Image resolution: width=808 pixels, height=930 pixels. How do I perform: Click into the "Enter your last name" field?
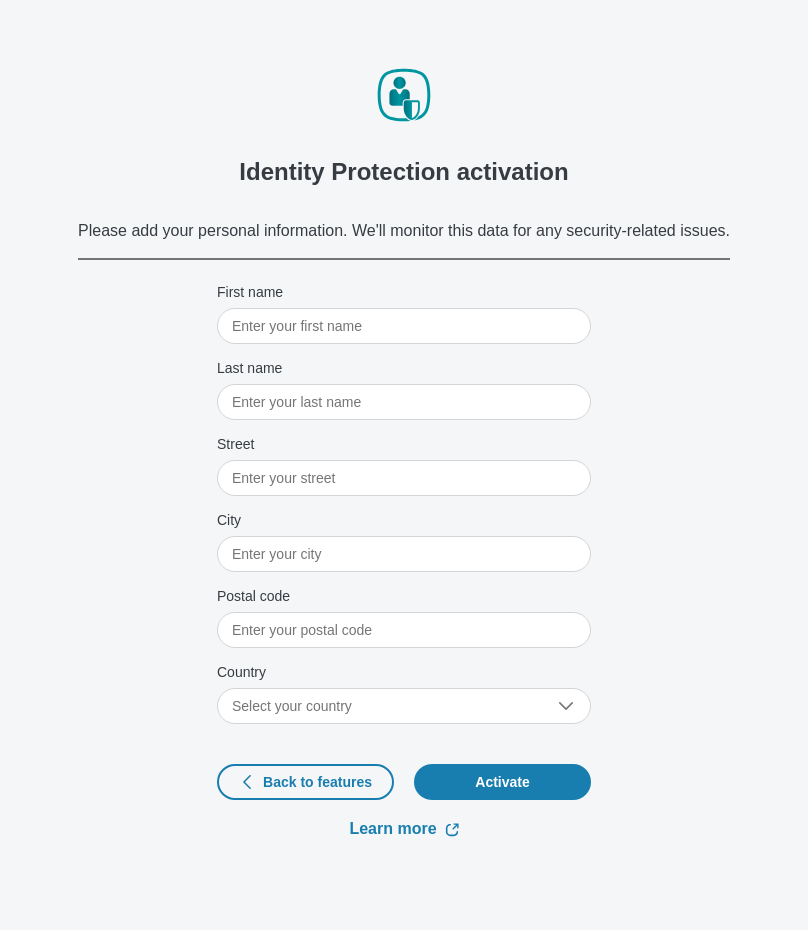[x=403, y=402]
